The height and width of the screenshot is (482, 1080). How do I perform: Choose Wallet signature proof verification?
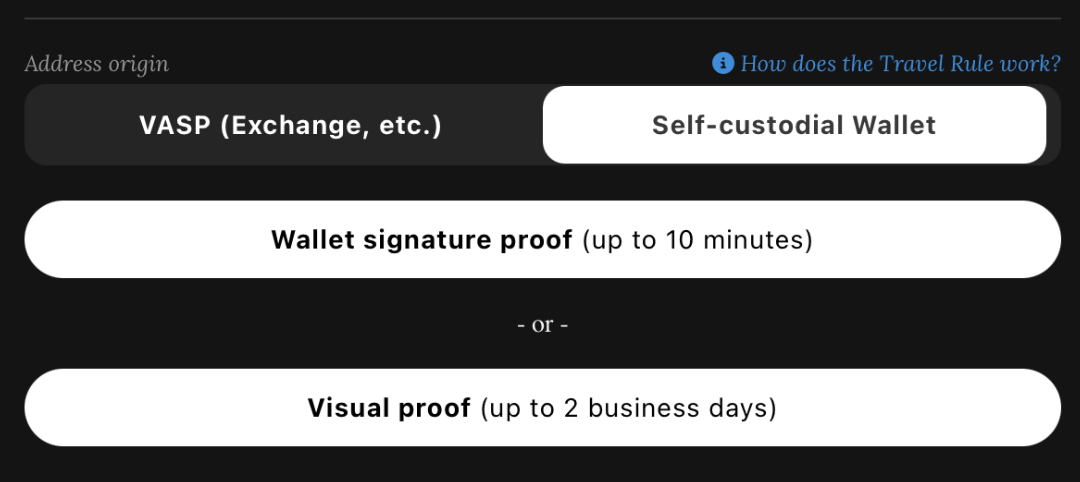[x=543, y=240]
